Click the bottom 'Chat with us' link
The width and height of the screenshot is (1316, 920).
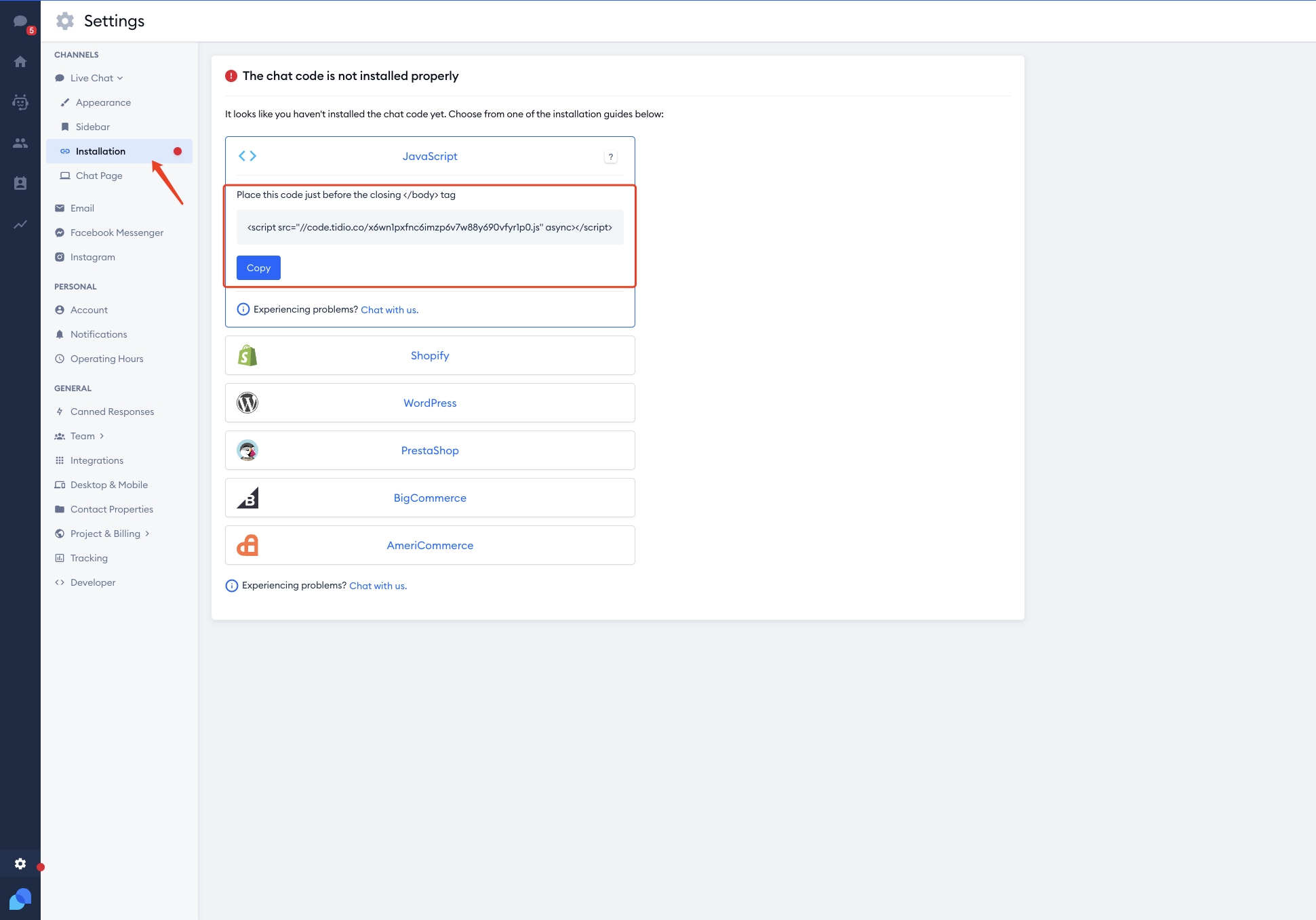[378, 586]
